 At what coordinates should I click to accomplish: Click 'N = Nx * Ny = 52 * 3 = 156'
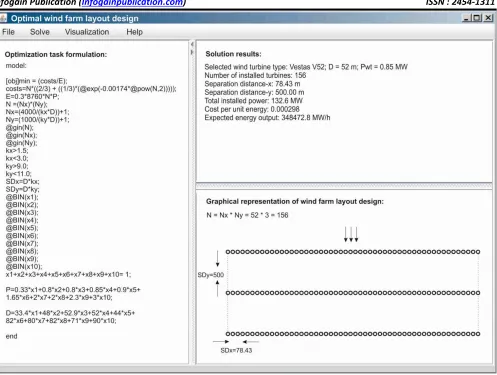click(x=247, y=215)
